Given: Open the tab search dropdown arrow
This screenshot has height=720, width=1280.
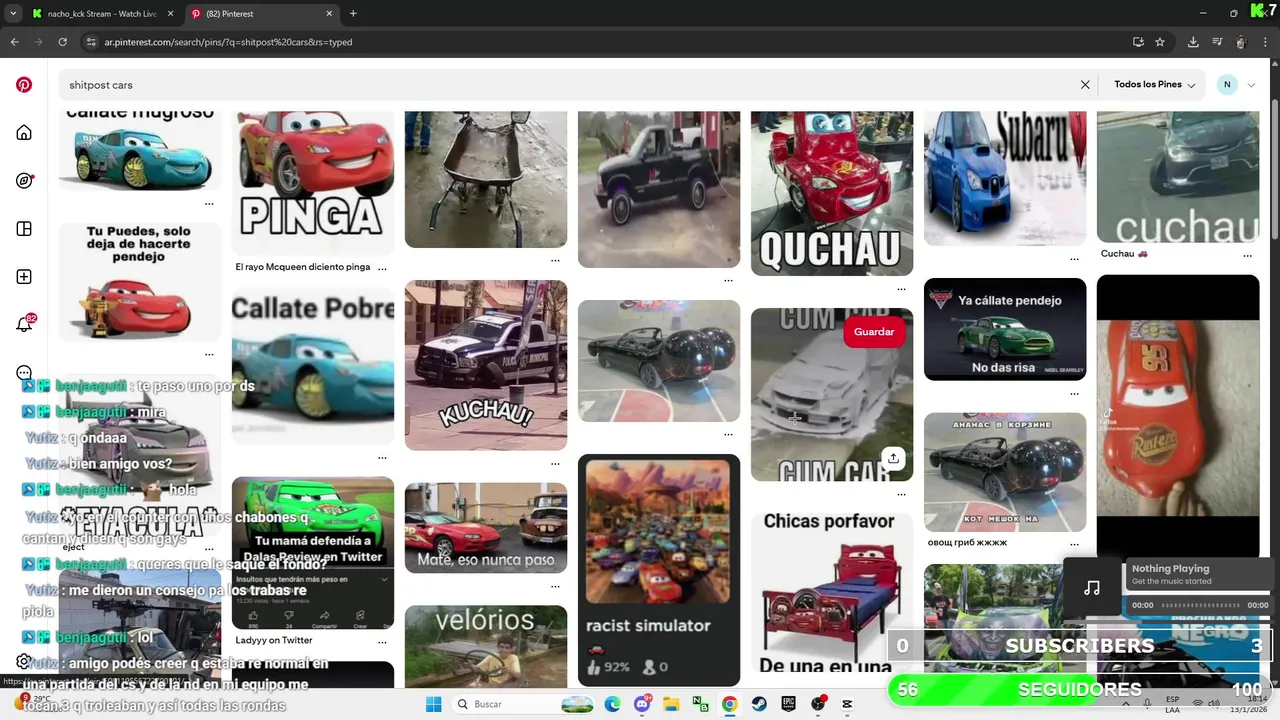Looking at the screenshot, I should point(13,14).
